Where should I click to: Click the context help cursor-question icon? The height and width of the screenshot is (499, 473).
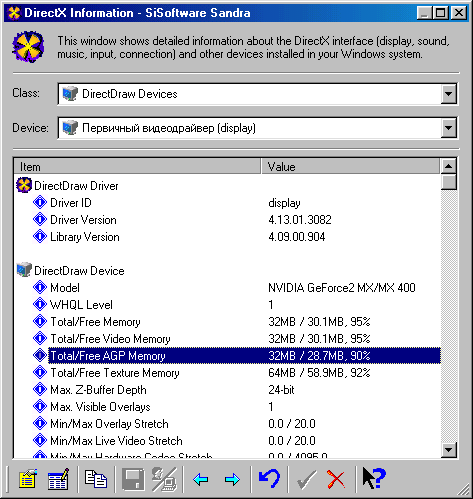[x=374, y=478]
